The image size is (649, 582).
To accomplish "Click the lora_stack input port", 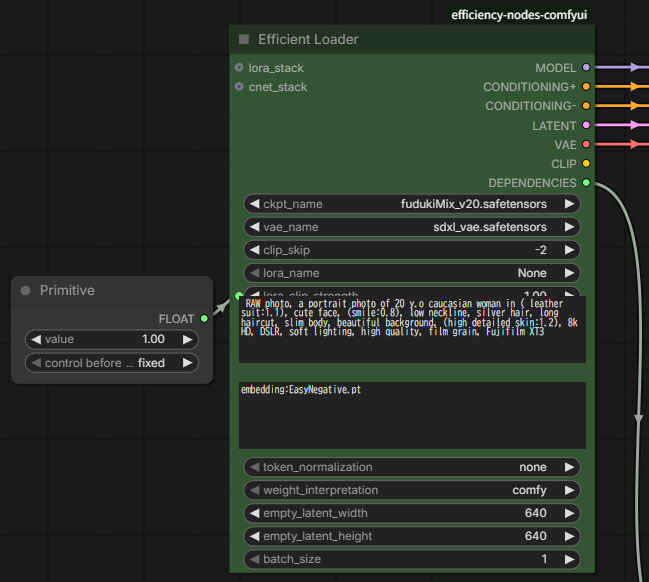I will pyautogui.click(x=239, y=68).
